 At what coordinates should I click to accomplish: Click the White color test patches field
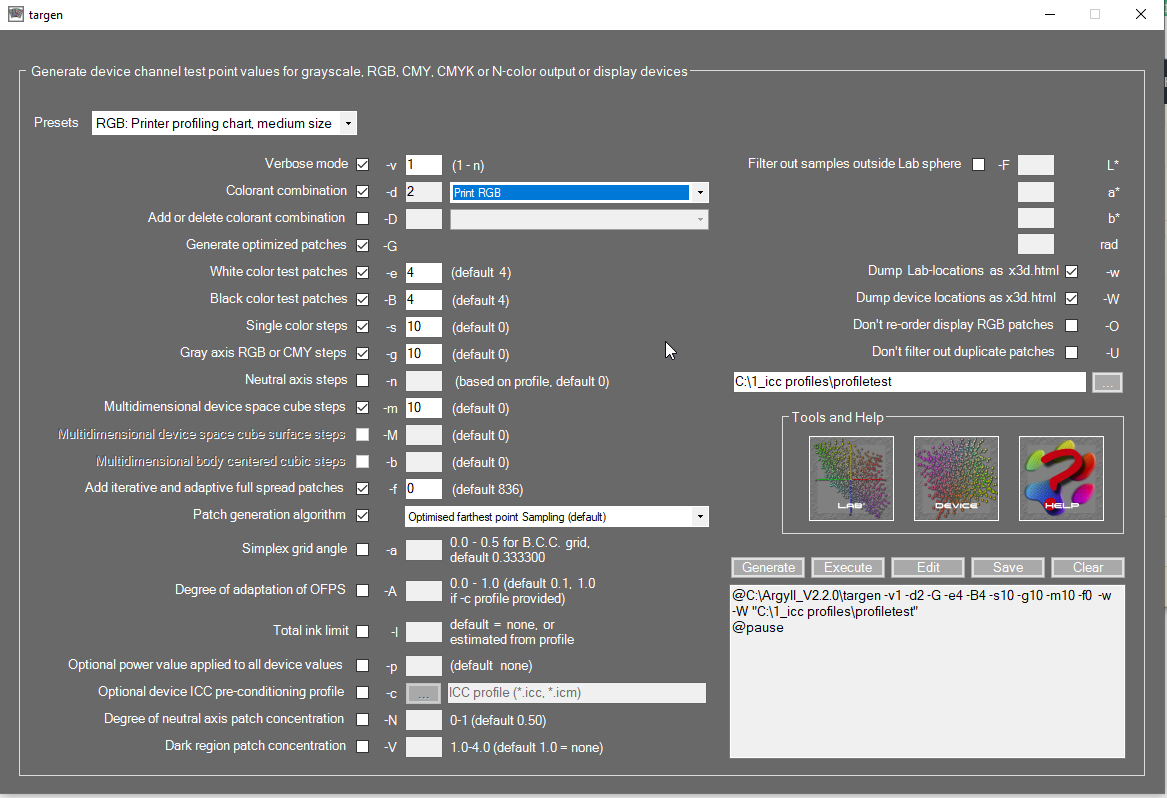(x=423, y=272)
